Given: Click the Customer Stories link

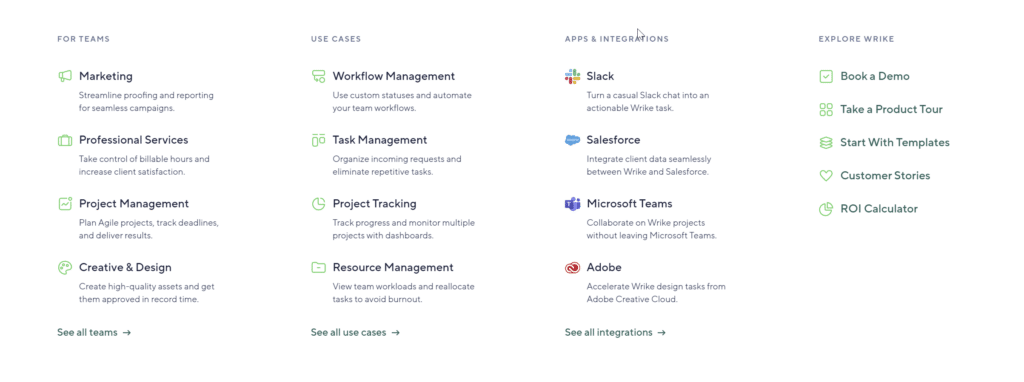Looking at the screenshot, I should tap(885, 176).
